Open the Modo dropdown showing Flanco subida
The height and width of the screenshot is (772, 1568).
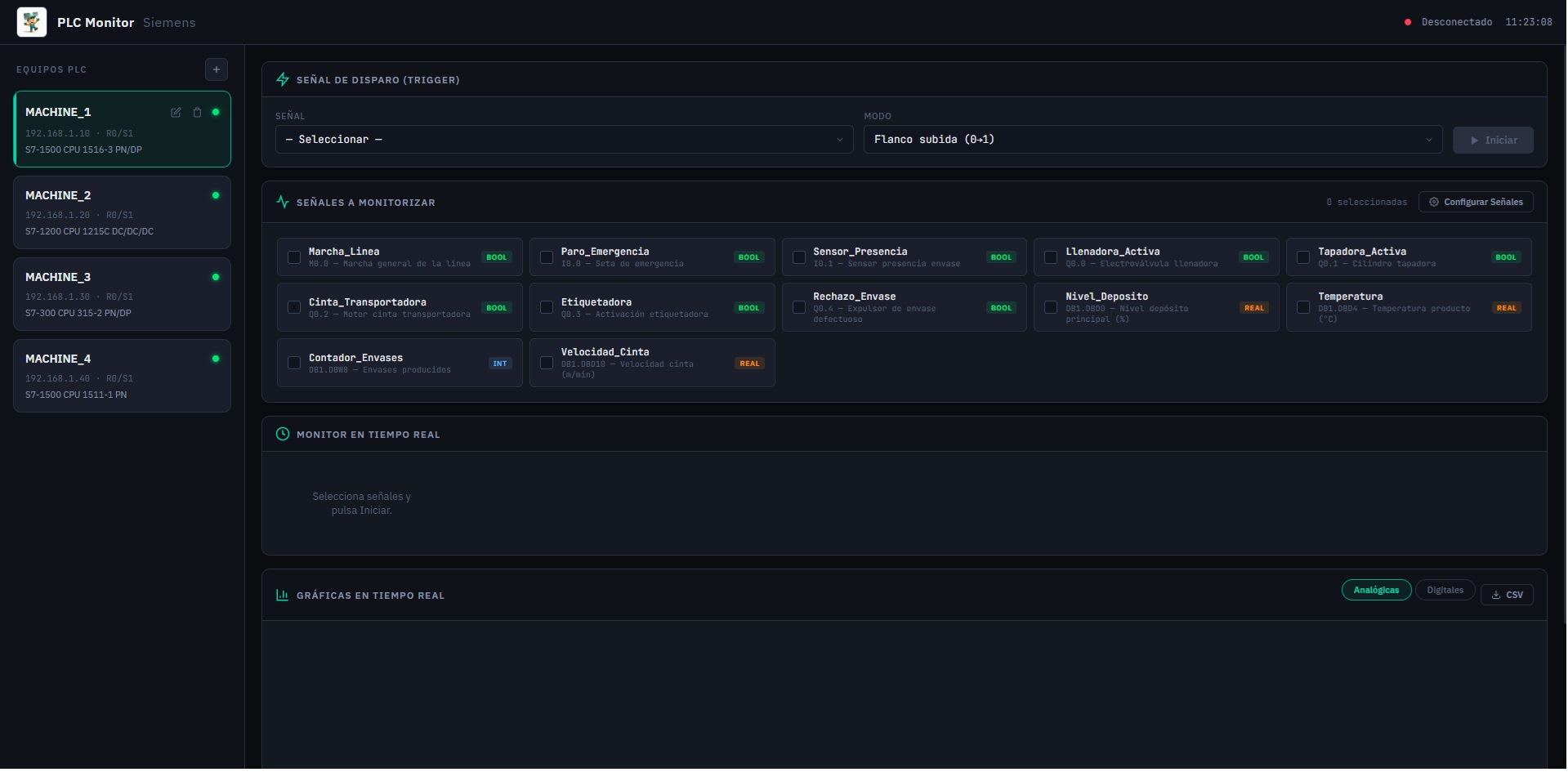coord(1152,140)
